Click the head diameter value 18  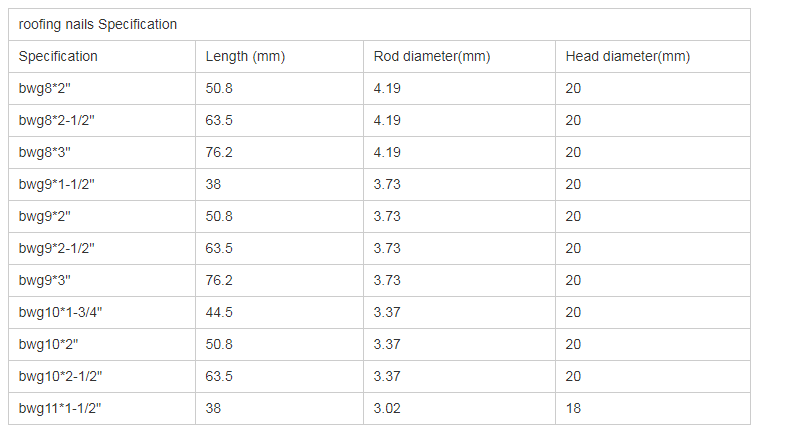pyautogui.click(x=573, y=408)
